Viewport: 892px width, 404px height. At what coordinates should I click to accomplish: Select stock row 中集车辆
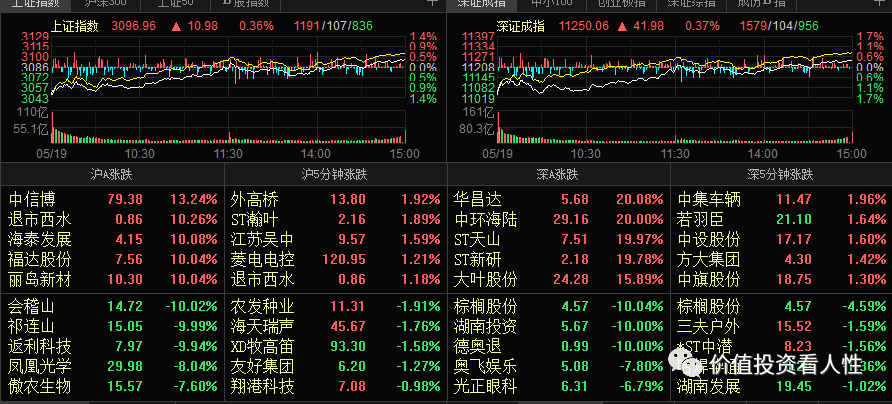(781, 199)
